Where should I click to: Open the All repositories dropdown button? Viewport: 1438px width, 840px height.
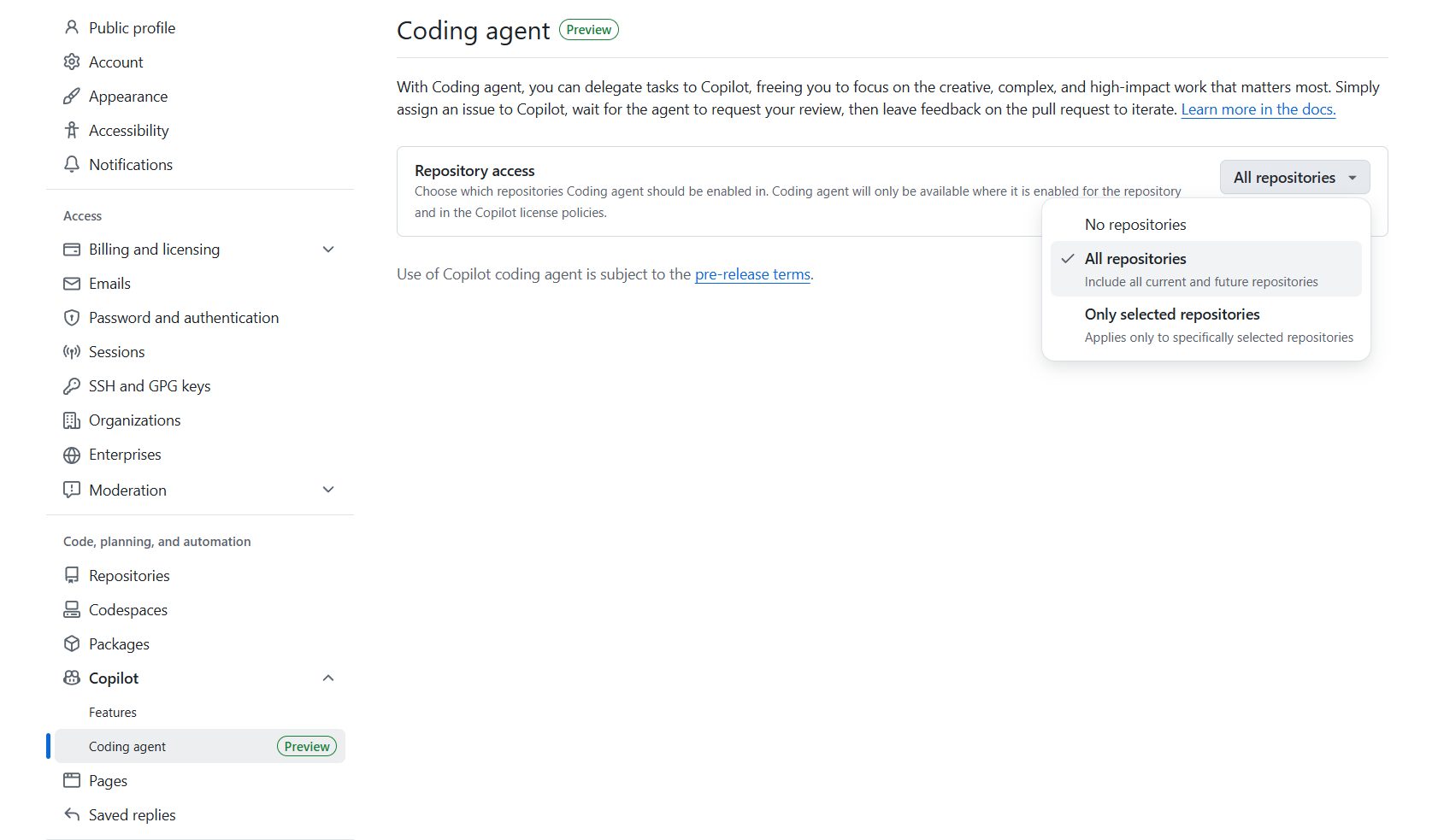pos(1294,177)
